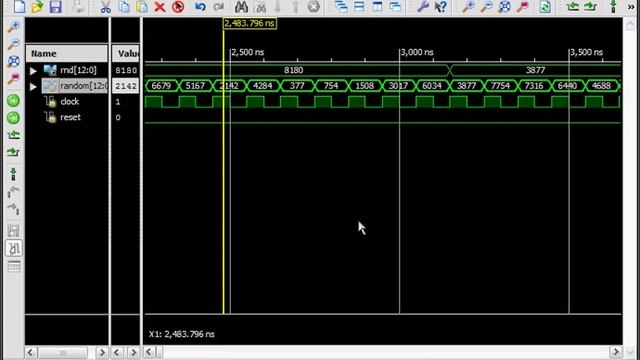This screenshot has width=640, height=360.
Task: Expand the rnd[12:0] signal bus
Action: (x=33, y=71)
